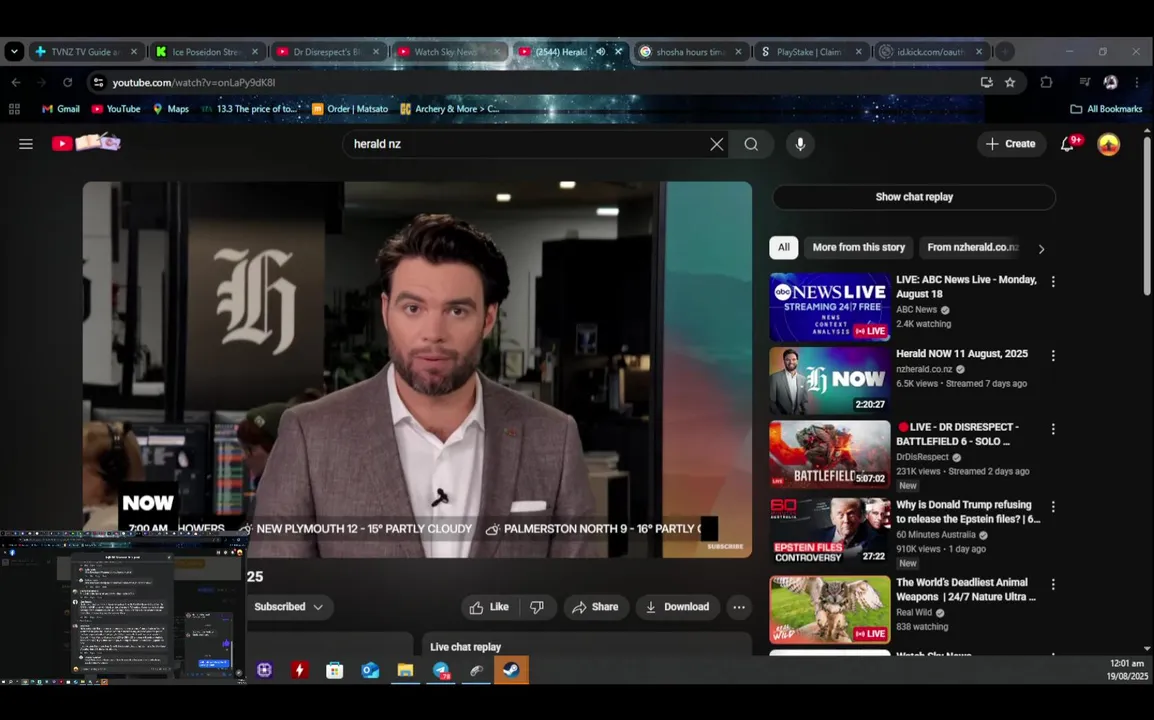Run the search with the magnifier button
Screen dimensions: 1154x720
(751, 144)
